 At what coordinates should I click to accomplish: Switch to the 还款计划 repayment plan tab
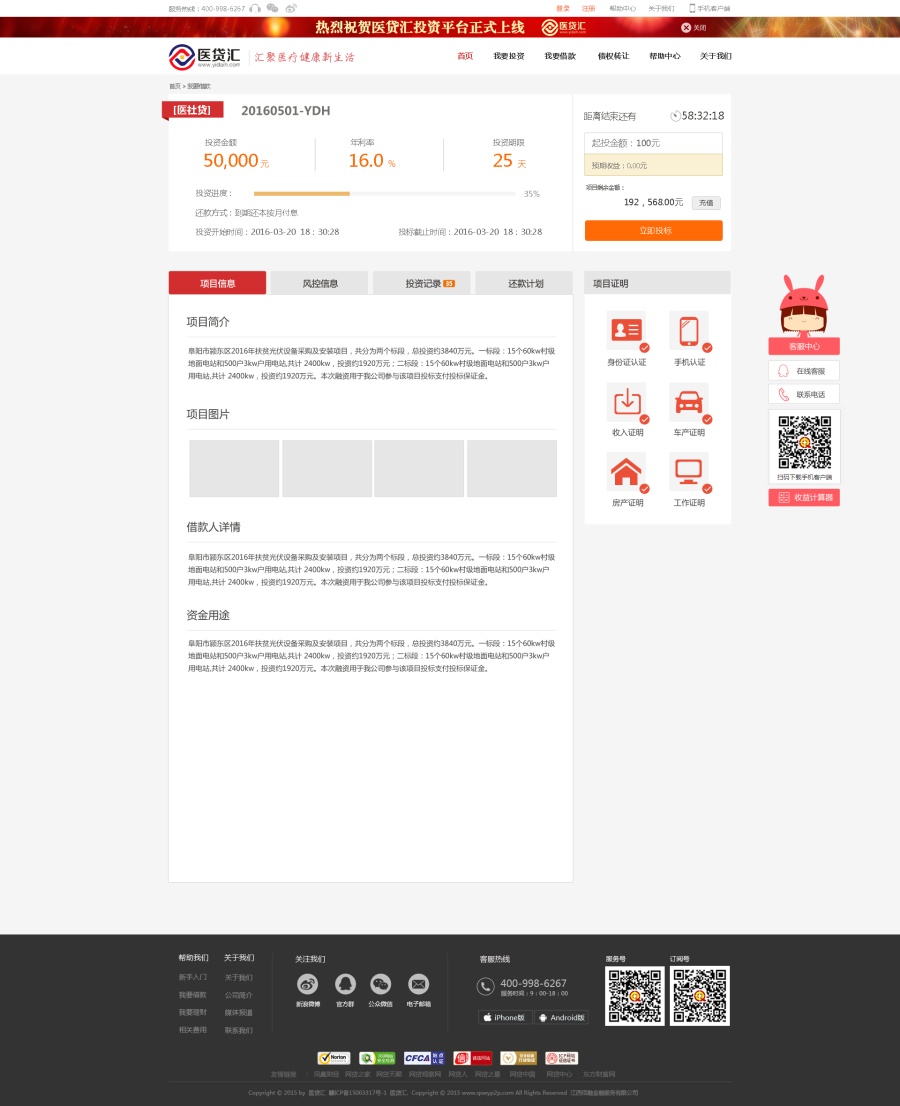[x=527, y=283]
